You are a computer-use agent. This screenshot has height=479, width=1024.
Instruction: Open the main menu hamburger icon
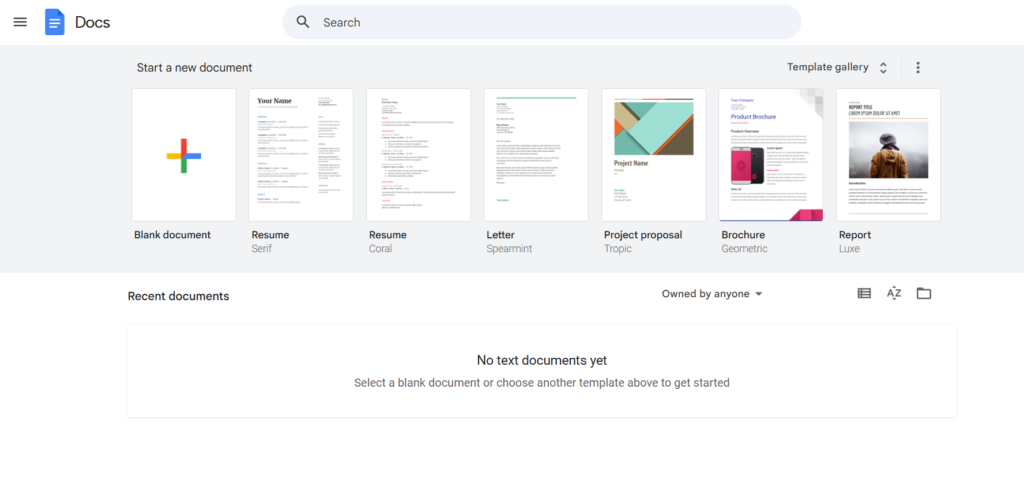pos(20,22)
